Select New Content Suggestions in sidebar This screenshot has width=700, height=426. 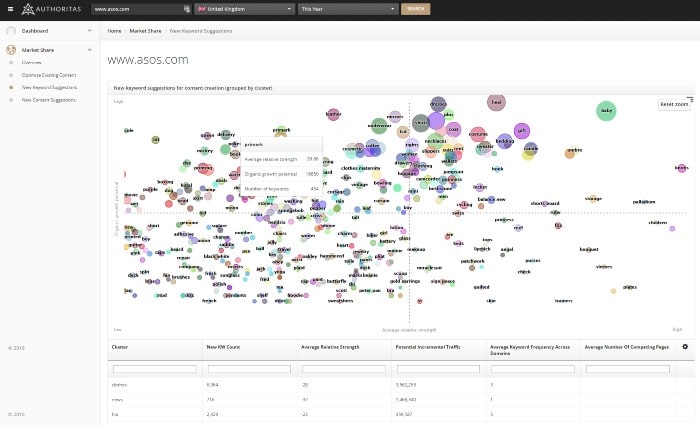click(48, 100)
